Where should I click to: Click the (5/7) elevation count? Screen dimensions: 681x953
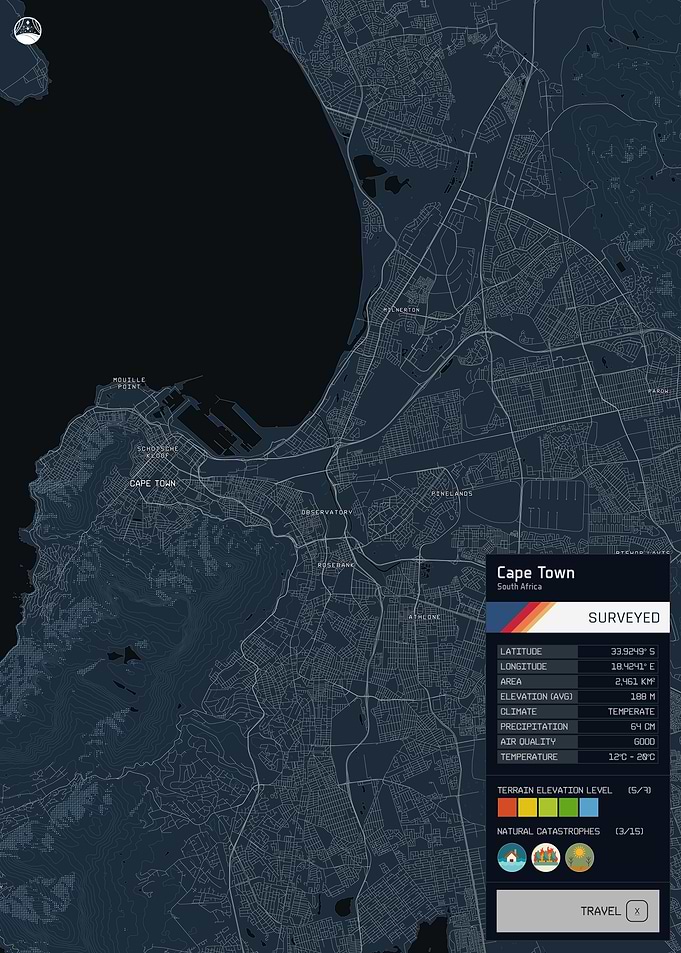click(640, 790)
